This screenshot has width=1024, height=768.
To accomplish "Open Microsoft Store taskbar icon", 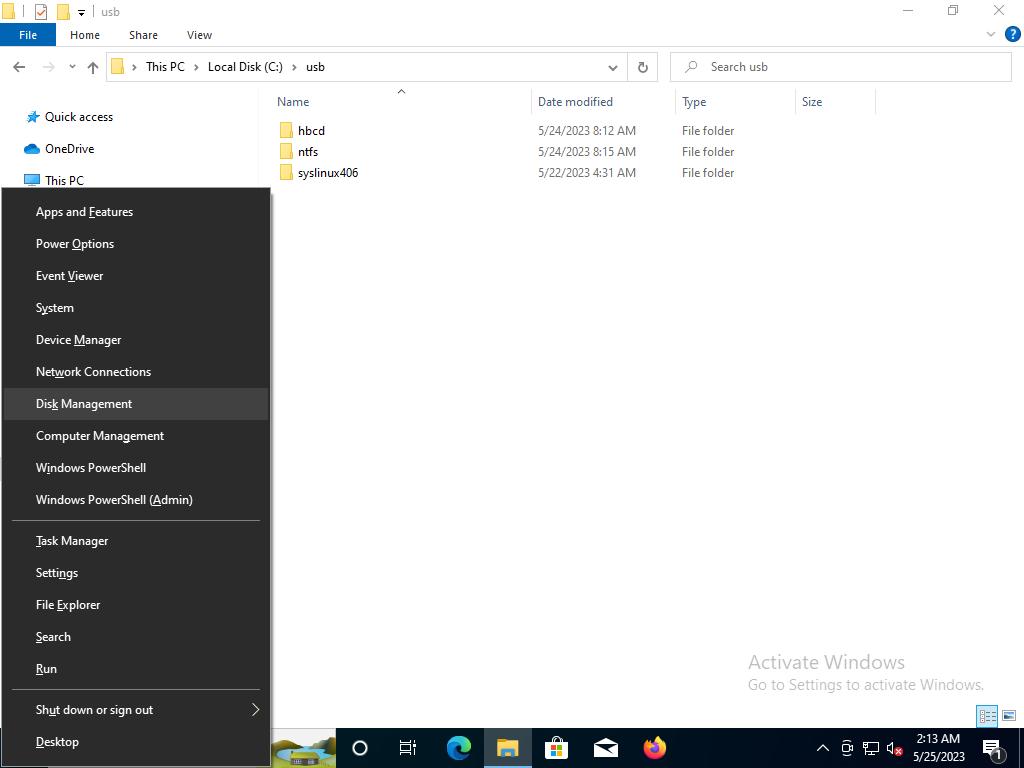I will [556, 748].
